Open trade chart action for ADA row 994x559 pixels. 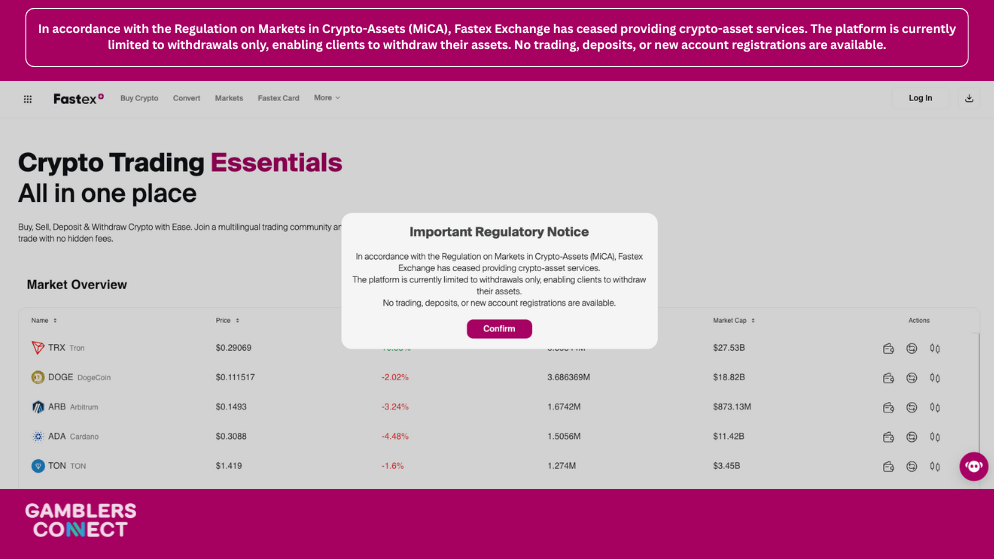click(935, 437)
